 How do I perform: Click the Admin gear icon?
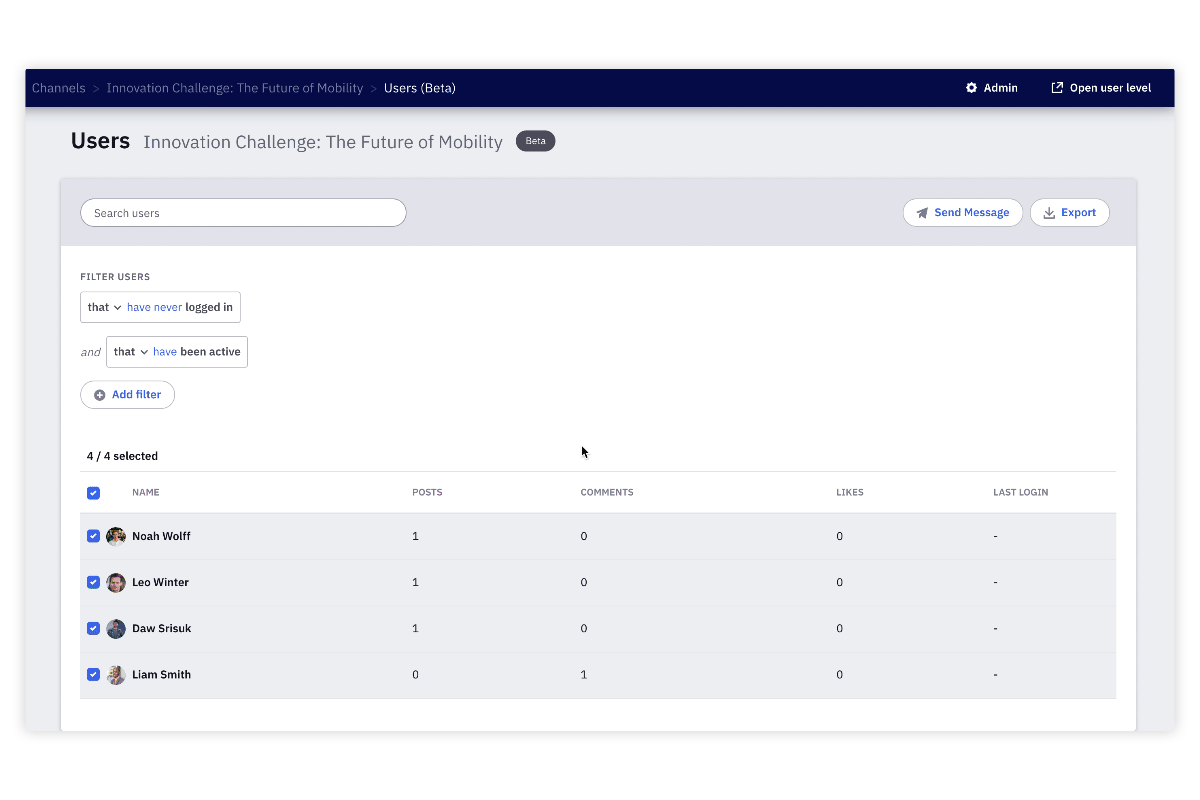tap(971, 88)
